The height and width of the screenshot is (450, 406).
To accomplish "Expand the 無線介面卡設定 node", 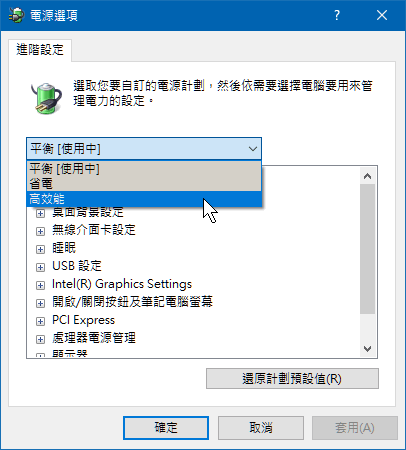I will point(40,231).
